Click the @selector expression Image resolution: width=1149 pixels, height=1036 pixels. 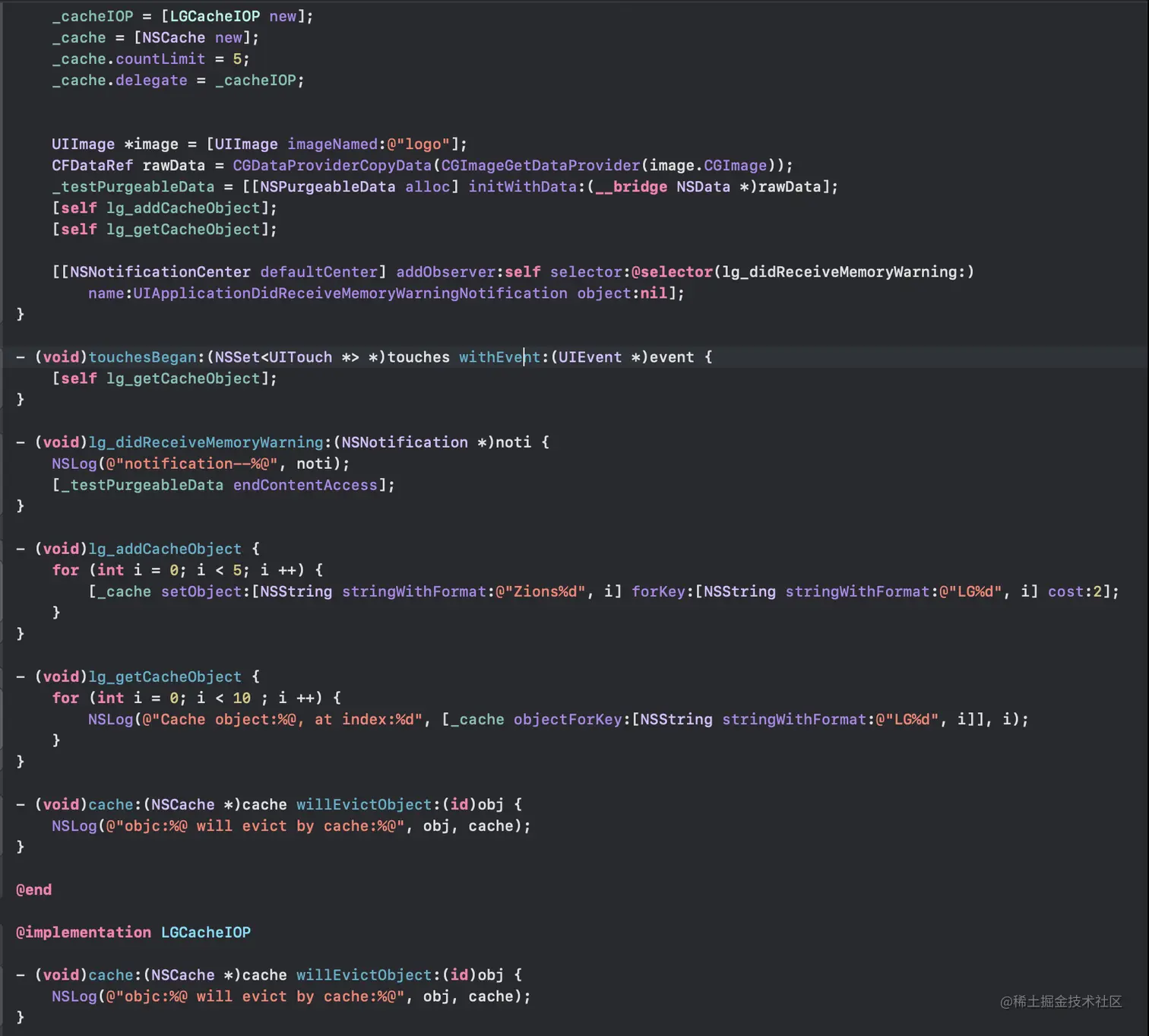(673, 271)
